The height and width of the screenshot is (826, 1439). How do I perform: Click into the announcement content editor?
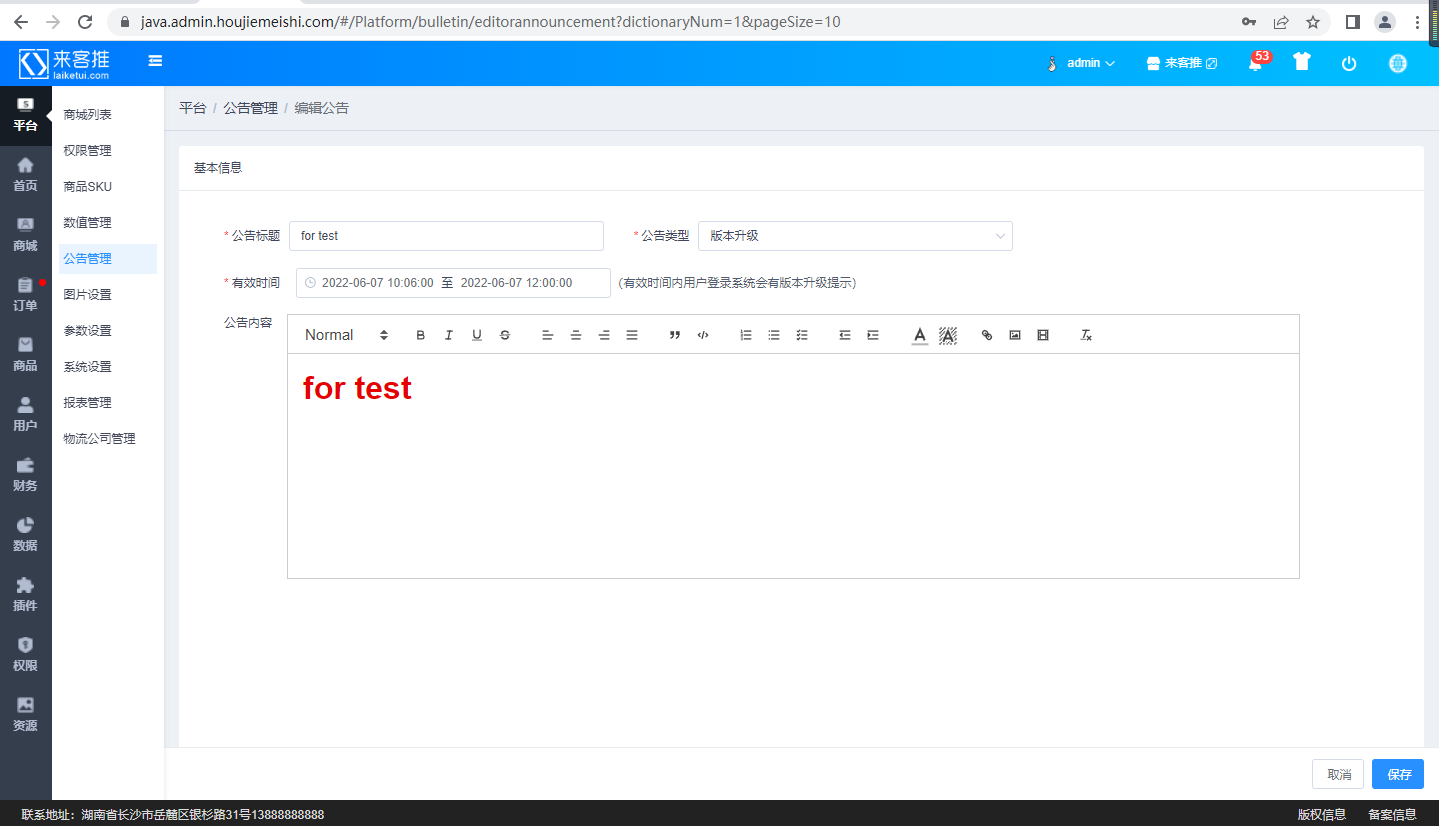793,466
